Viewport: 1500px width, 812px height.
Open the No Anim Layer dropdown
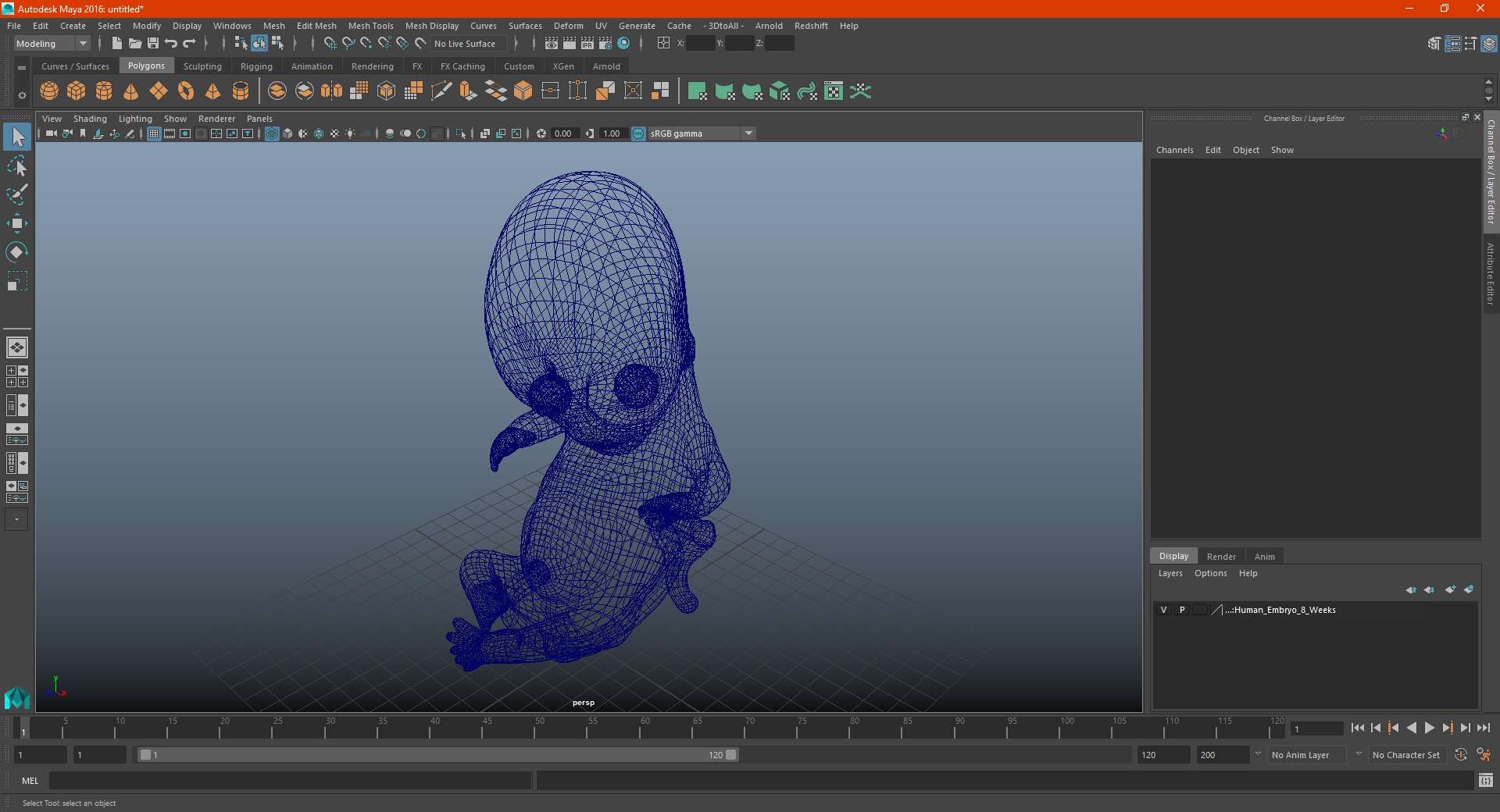tap(1307, 755)
